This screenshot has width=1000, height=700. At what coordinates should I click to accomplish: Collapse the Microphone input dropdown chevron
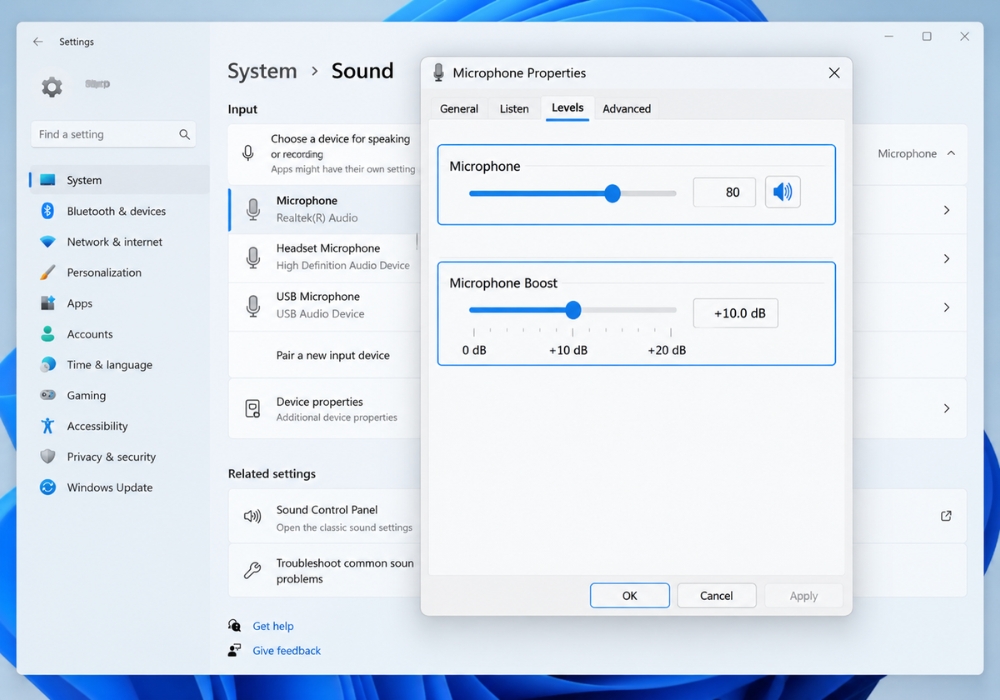coord(951,153)
